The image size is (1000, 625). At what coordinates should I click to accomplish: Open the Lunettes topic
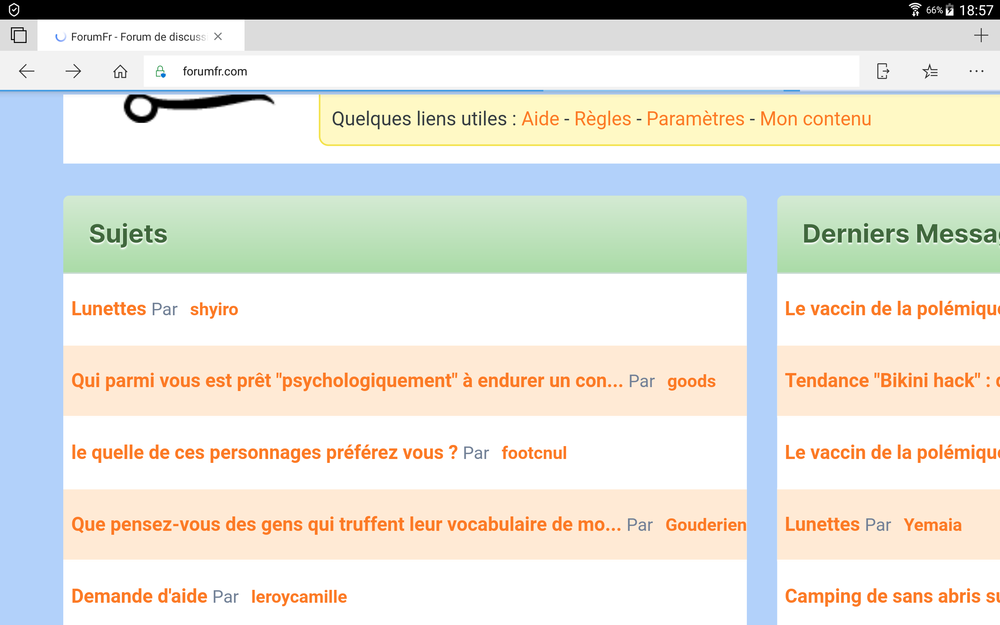tap(109, 308)
